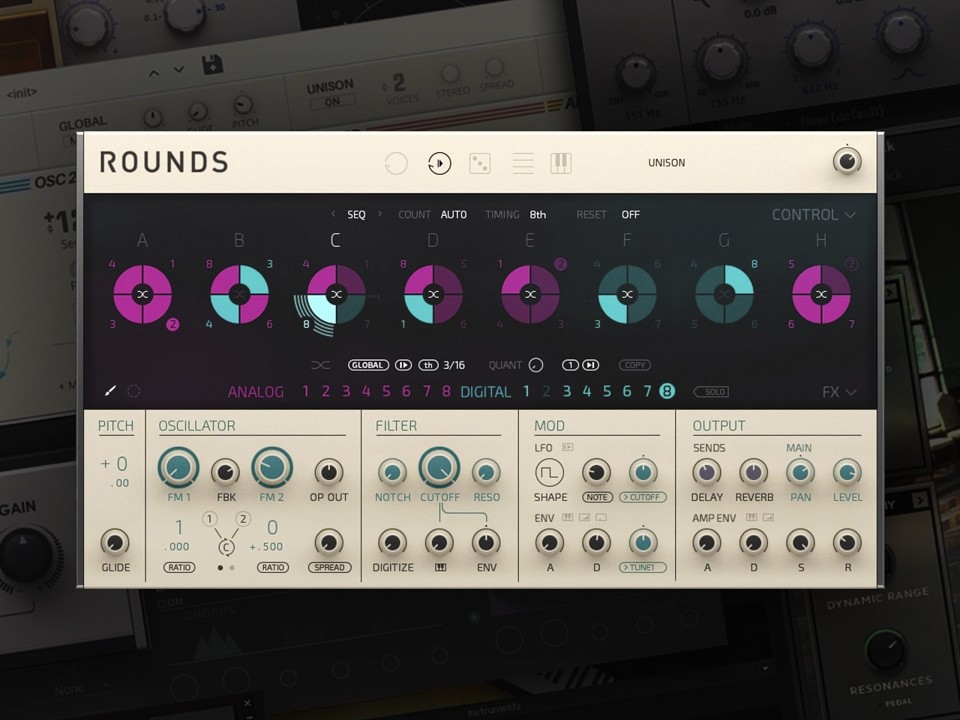
Task: Click the play icon button next to GLOBAL
Action: [403, 365]
